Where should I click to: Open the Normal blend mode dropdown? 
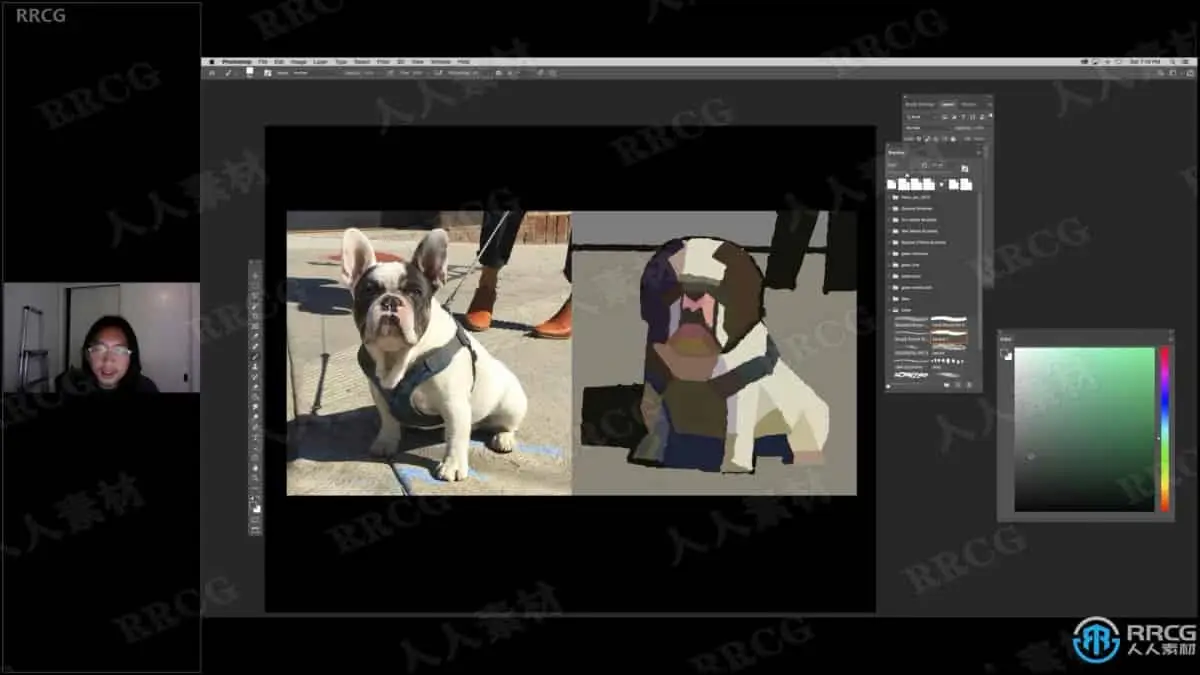(x=928, y=128)
